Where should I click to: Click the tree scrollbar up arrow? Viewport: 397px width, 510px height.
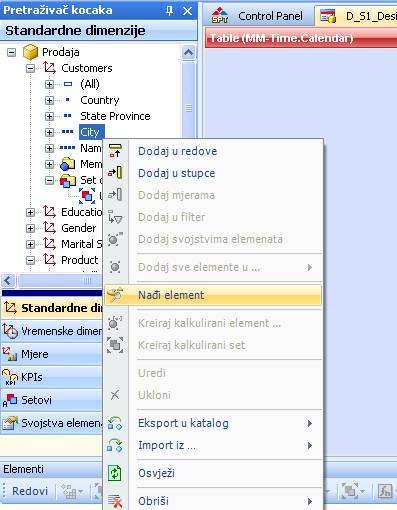[189, 52]
